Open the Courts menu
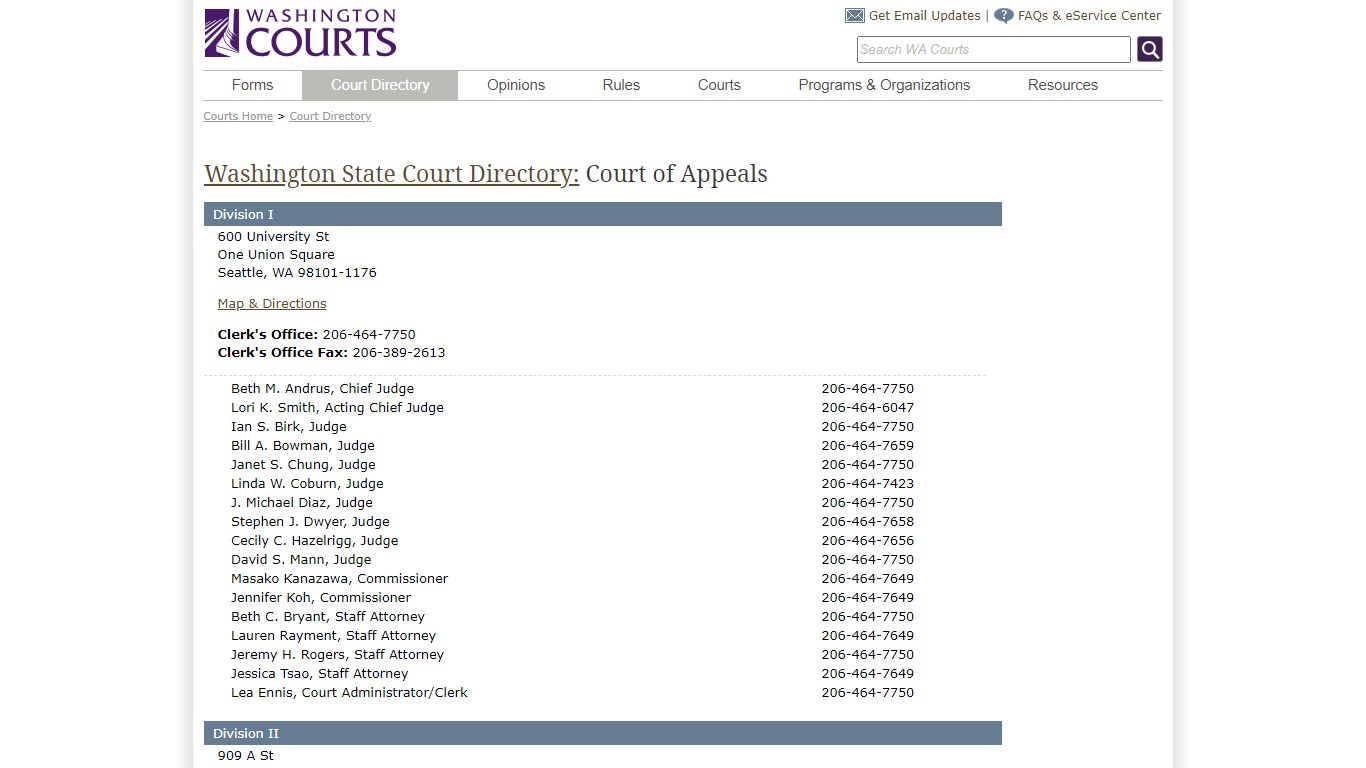This screenshot has height=768, width=1366. pos(719,85)
